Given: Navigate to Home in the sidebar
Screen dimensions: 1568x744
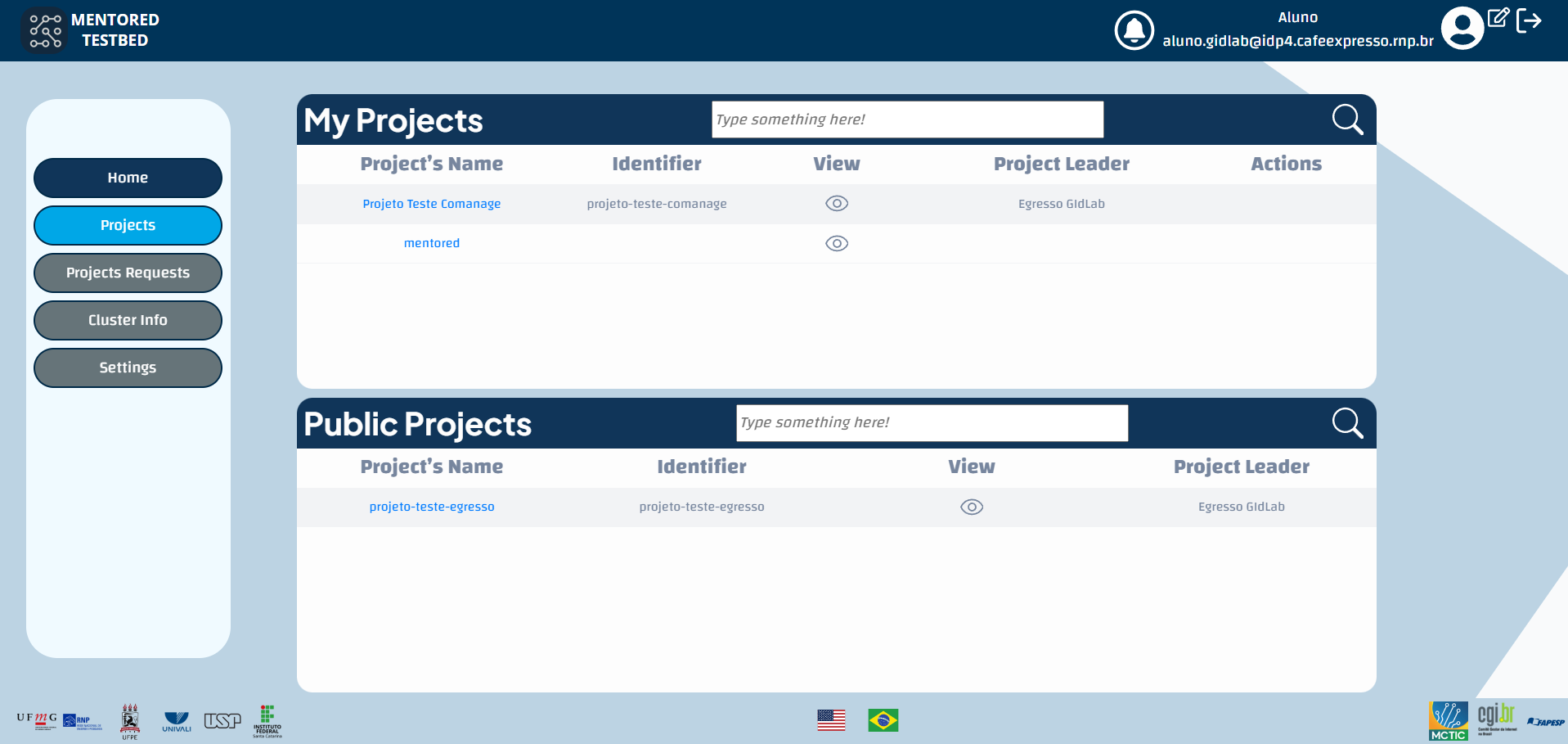Looking at the screenshot, I should click(128, 178).
